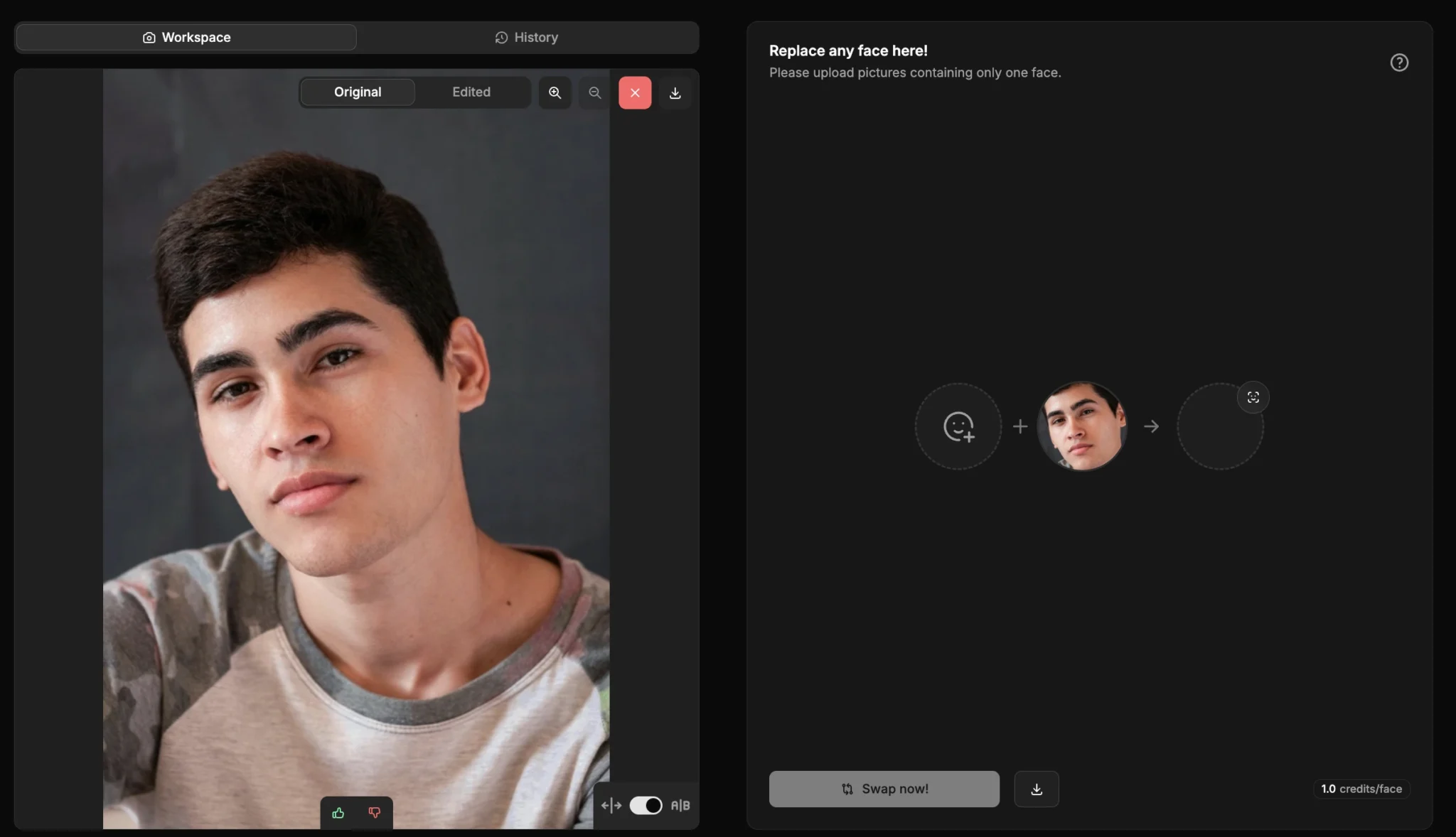Viewport: 1456px width, 837px height.
Task: Give a thumbs down rating
Action: (x=375, y=813)
